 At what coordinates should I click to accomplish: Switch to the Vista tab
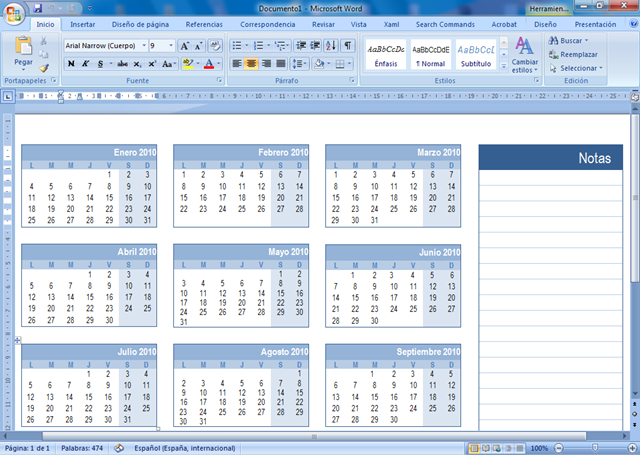click(x=358, y=24)
